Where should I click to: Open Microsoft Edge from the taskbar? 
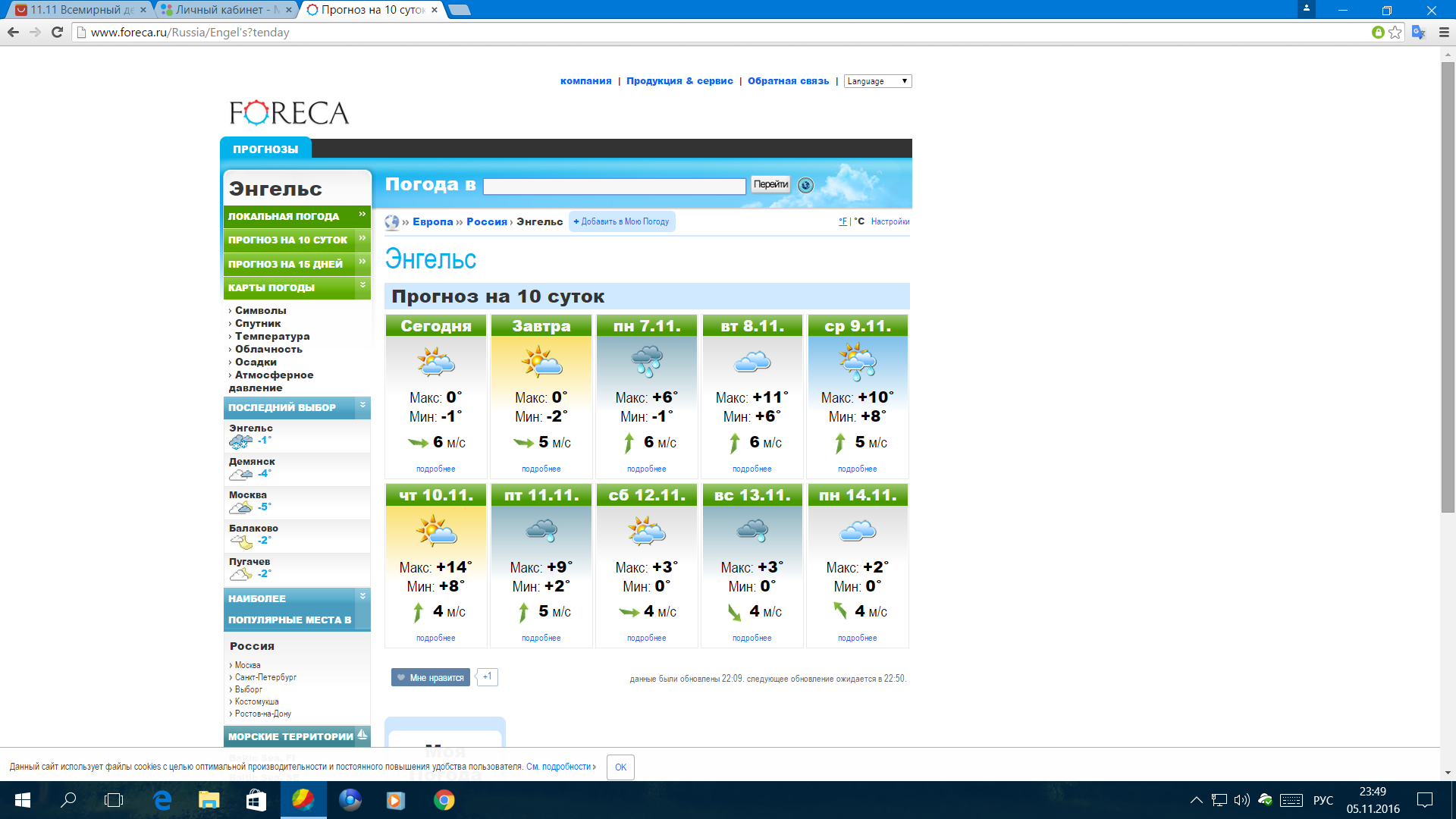(162, 800)
